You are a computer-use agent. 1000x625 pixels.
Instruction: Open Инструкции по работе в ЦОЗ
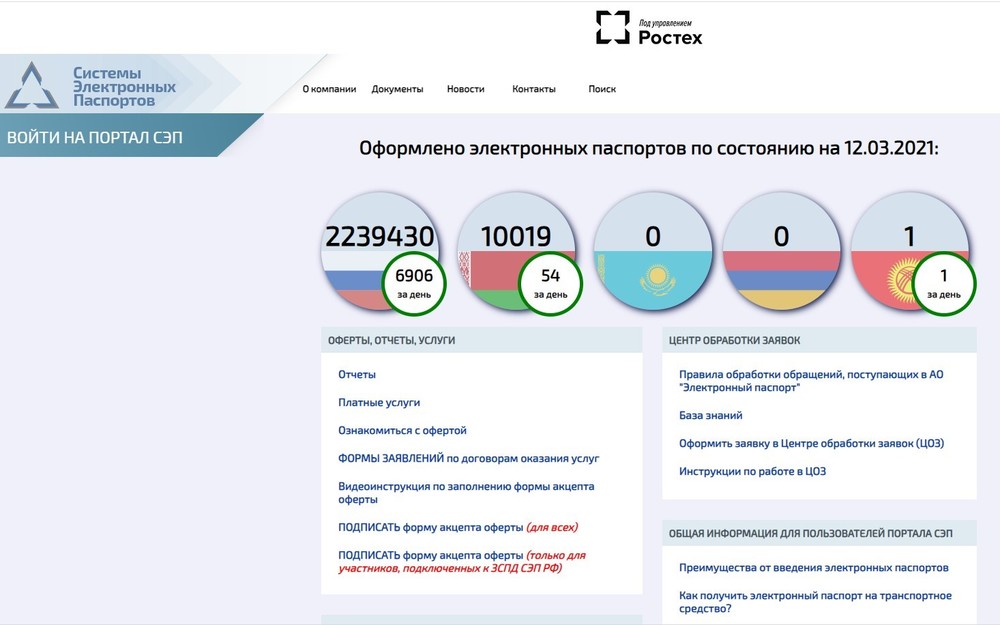[752, 472]
